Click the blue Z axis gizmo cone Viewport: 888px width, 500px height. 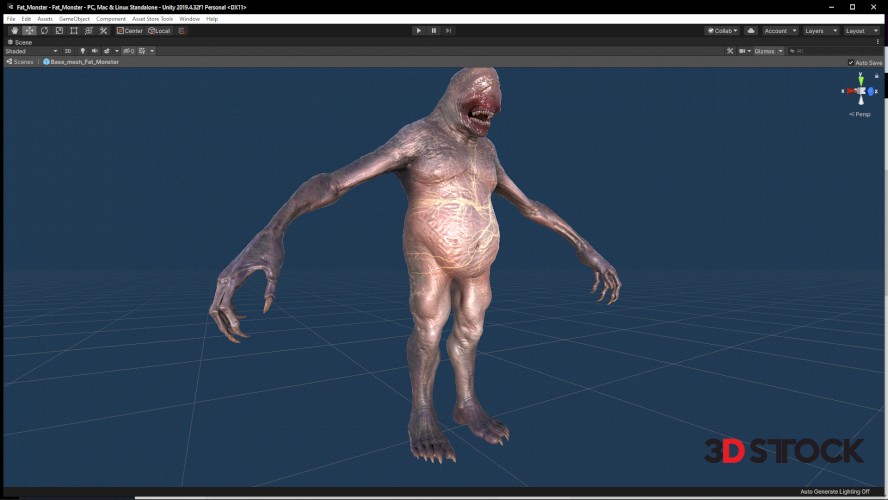tap(871, 91)
